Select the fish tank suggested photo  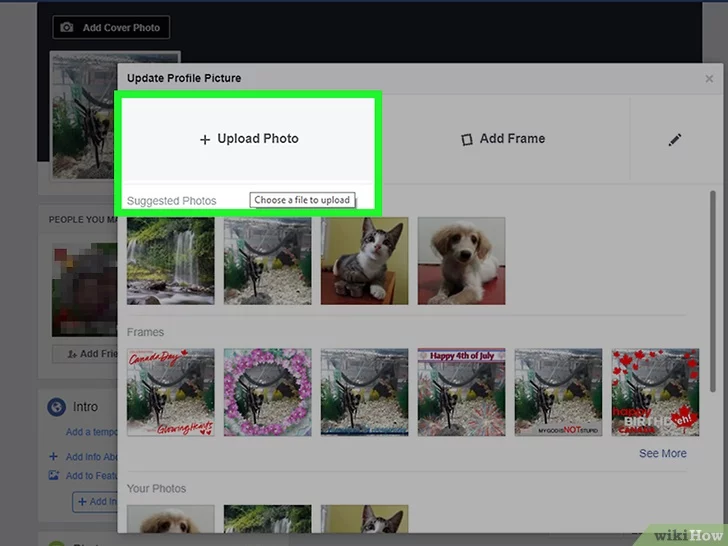tap(267, 261)
